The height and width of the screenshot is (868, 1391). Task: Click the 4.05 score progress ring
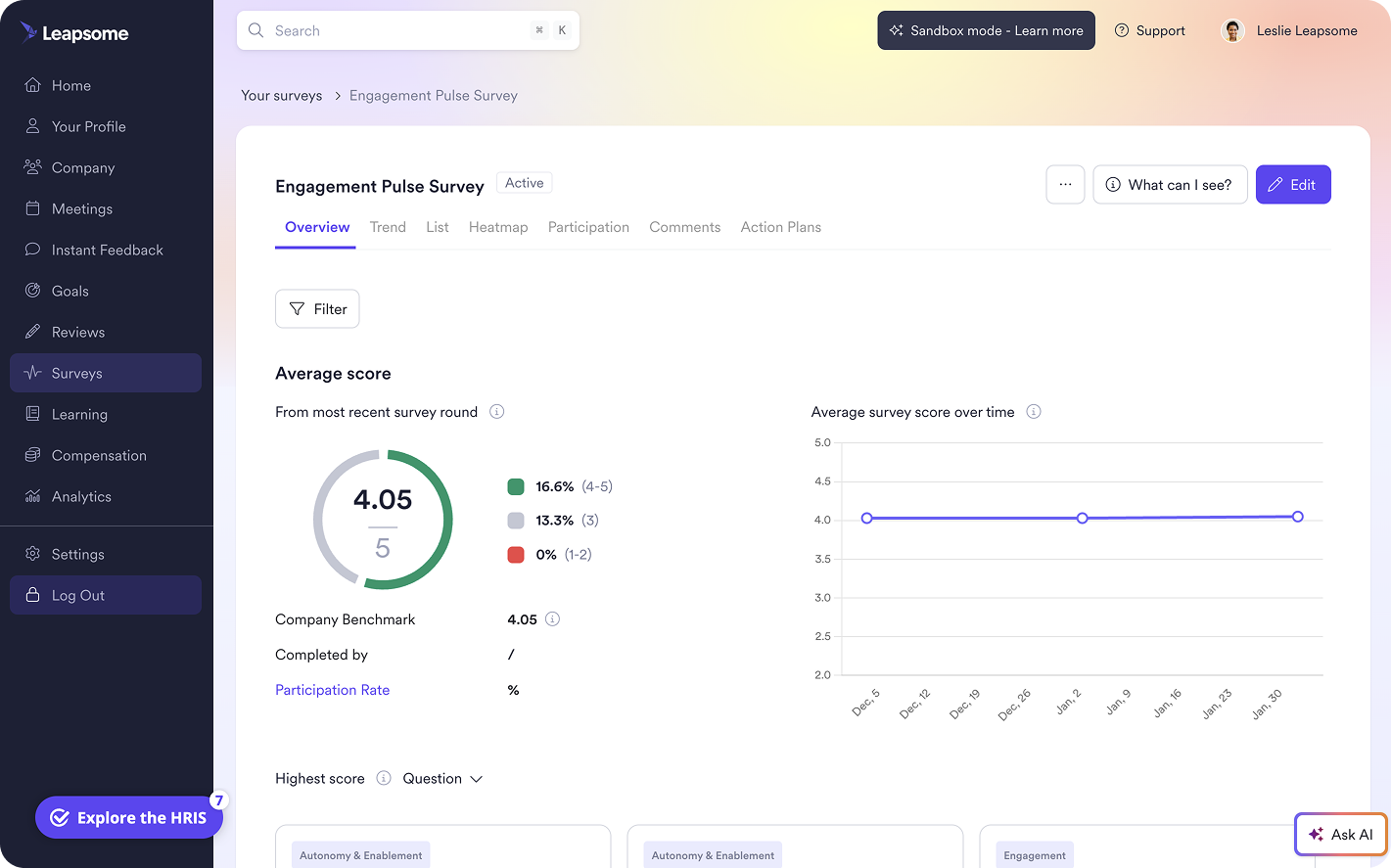pos(383,520)
